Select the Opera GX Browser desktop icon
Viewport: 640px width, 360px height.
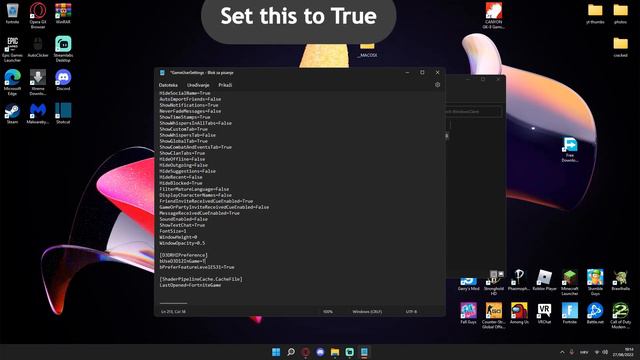click(38, 16)
